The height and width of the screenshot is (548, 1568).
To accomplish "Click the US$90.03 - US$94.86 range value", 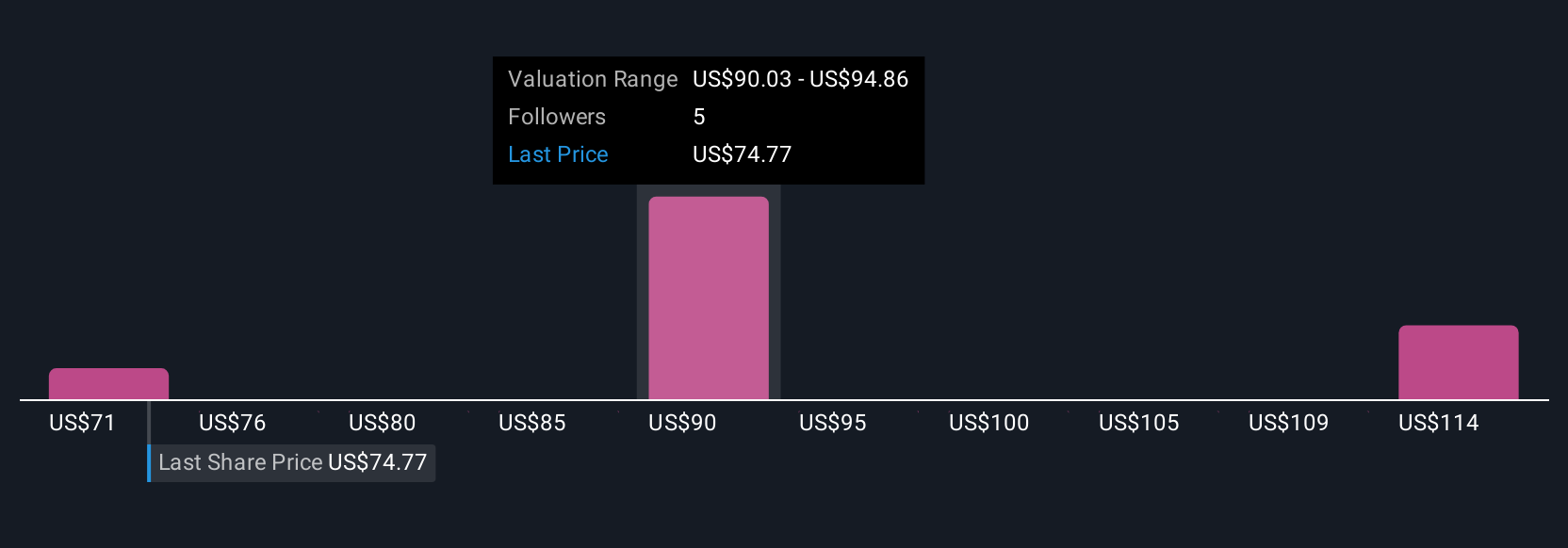I will pyautogui.click(x=801, y=79).
